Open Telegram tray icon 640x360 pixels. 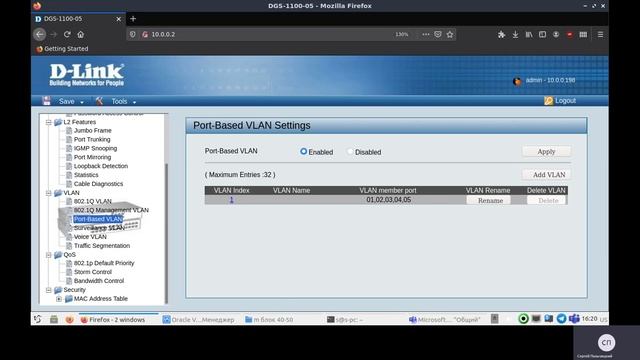562,319
